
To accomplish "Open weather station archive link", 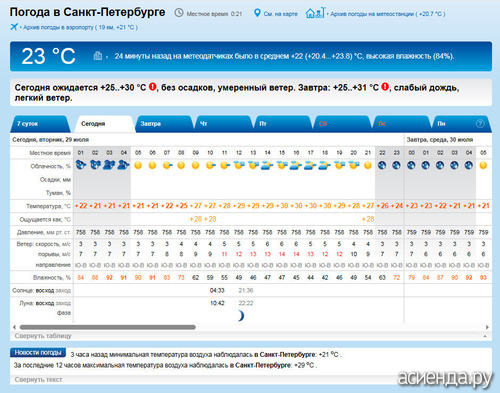I will tap(388, 14).
